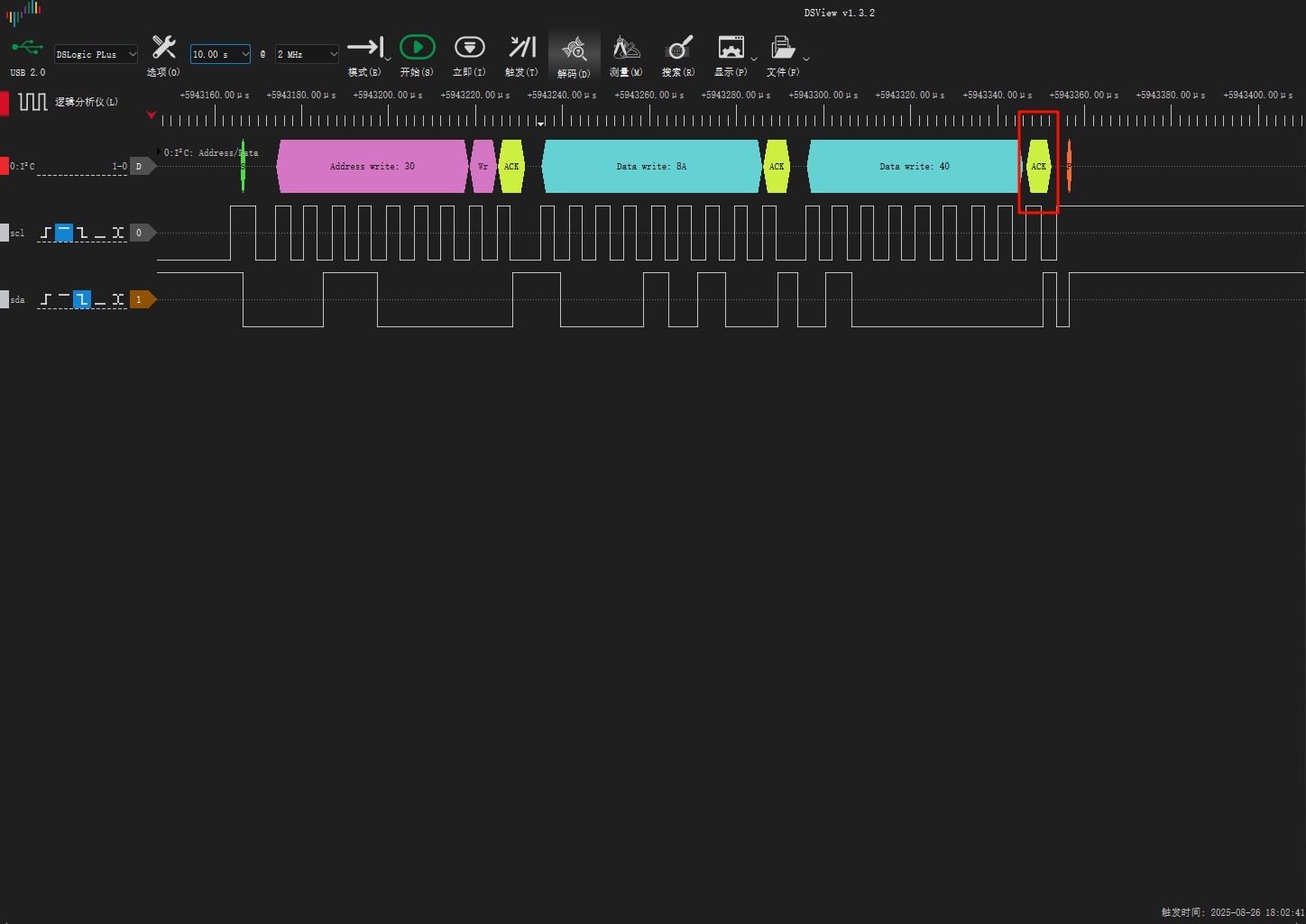
Task: Open the Options (选项) wrench tool
Action: coord(163,48)
